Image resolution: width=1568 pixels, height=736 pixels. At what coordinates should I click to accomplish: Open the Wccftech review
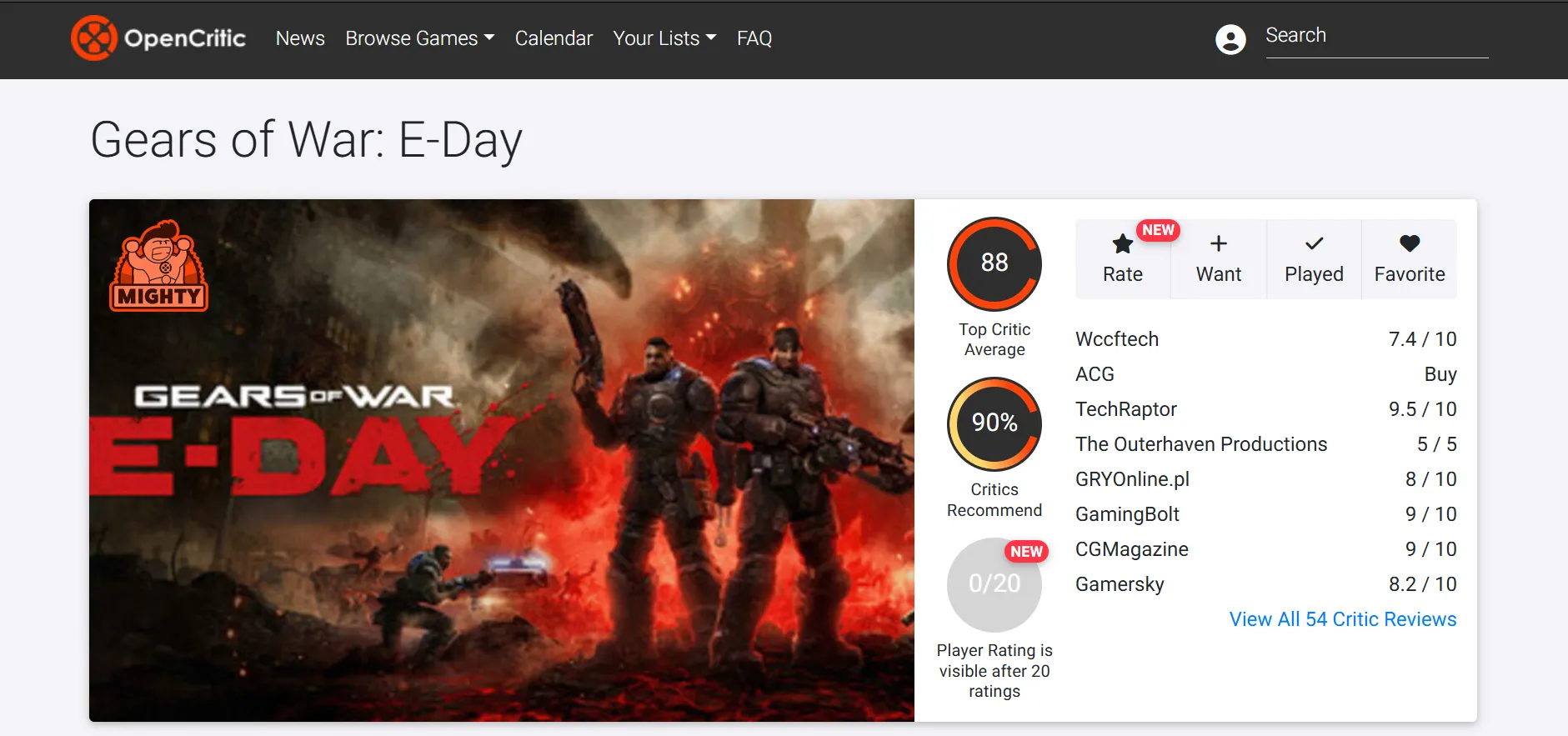coord(1117,339)
